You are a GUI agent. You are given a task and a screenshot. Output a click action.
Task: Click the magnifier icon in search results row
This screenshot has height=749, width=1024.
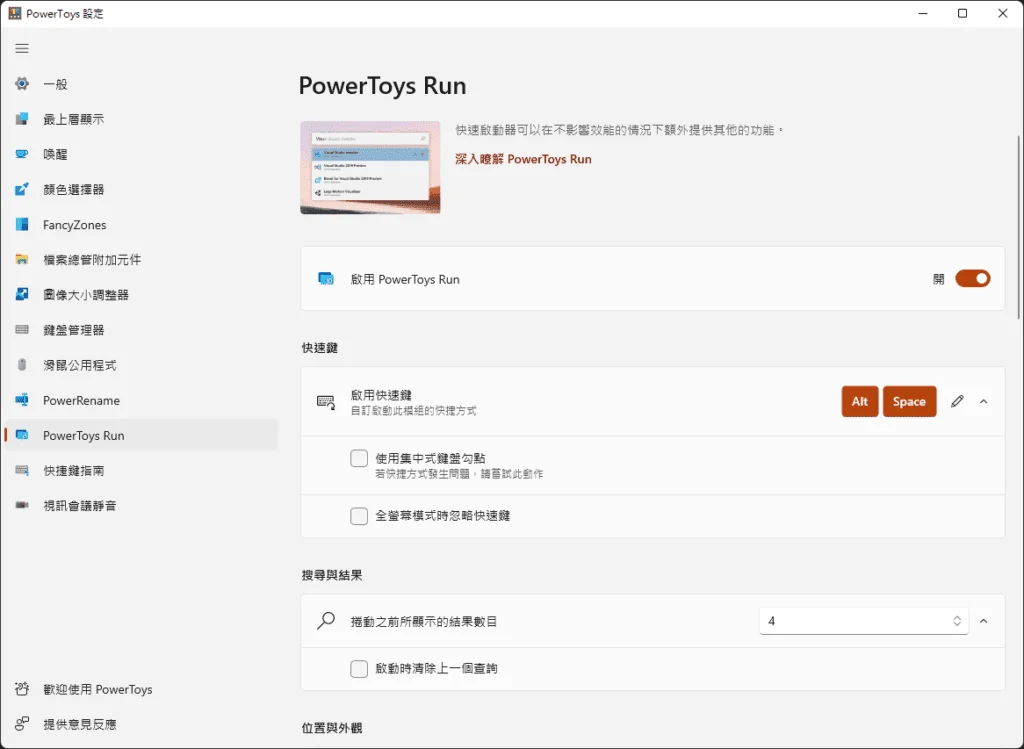(326, 621)
